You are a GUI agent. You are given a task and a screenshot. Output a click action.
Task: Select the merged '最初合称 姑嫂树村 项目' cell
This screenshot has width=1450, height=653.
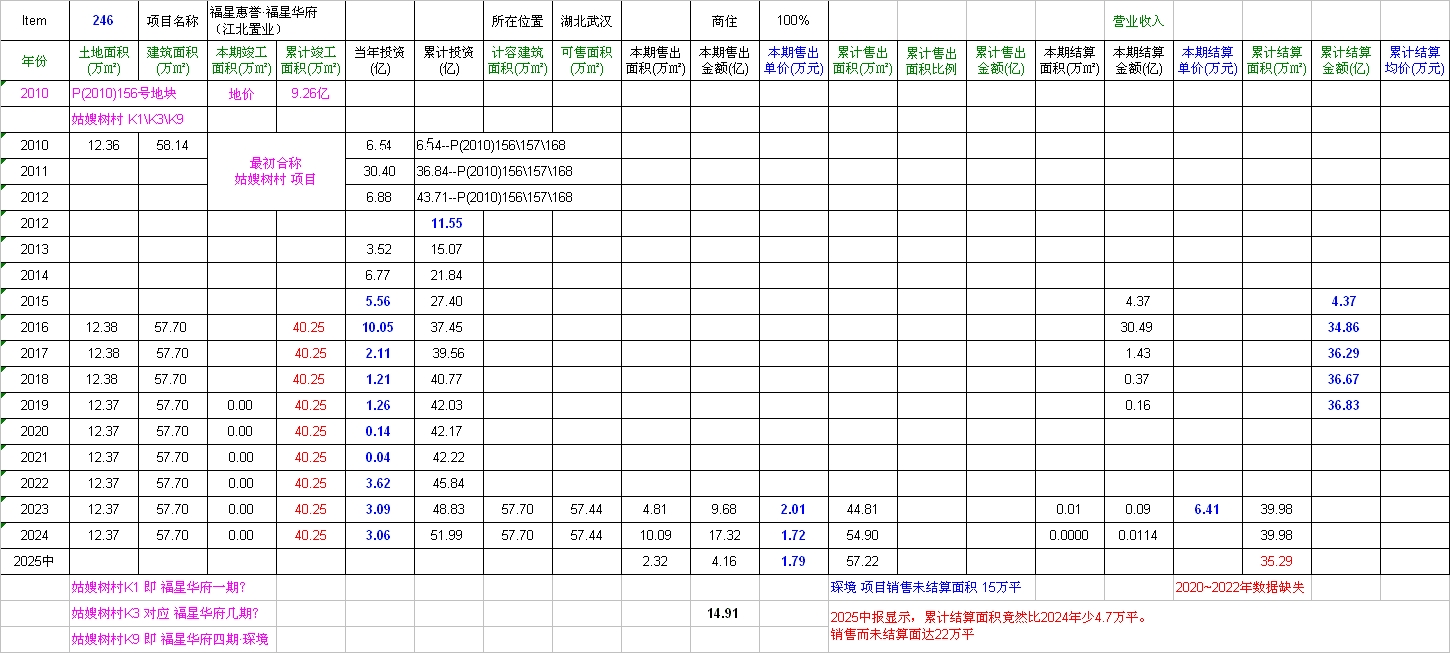[276, 172]
